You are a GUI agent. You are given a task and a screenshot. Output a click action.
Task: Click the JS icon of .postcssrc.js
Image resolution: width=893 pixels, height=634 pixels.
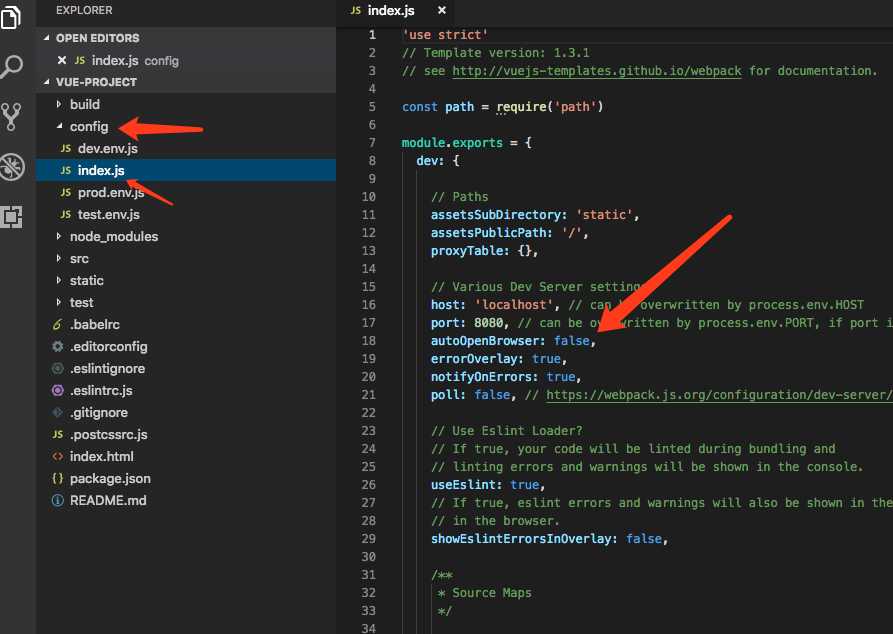click(58, 435)
